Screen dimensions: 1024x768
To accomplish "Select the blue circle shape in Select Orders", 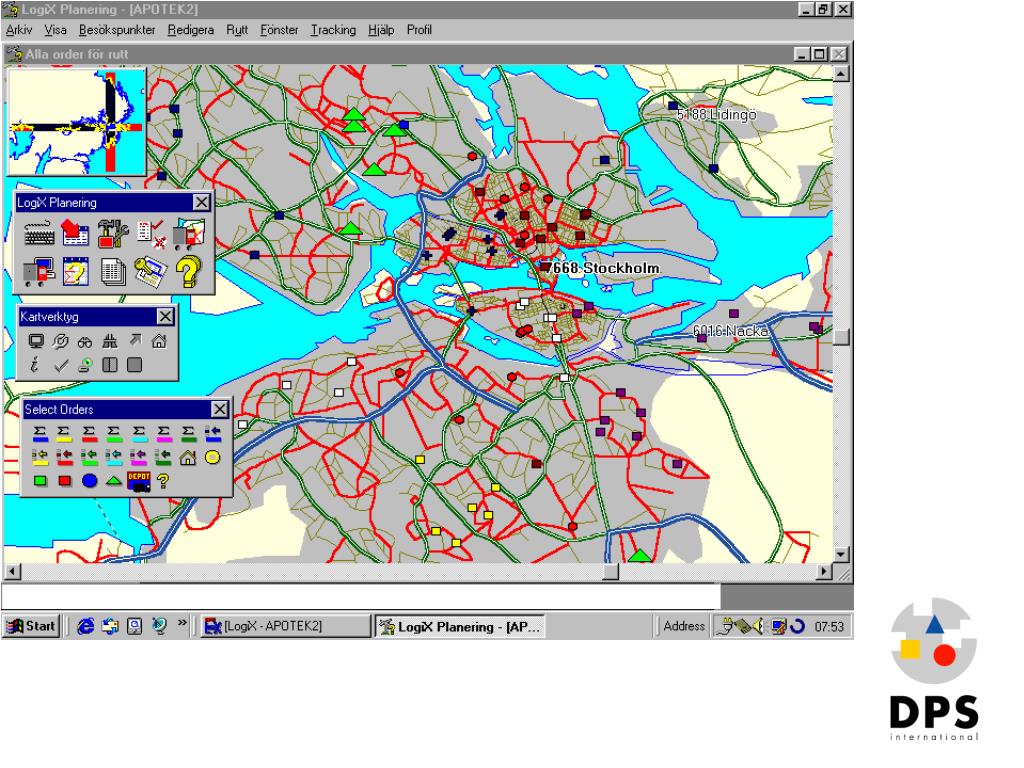I will pyautogui.click(x=89, y=481).
